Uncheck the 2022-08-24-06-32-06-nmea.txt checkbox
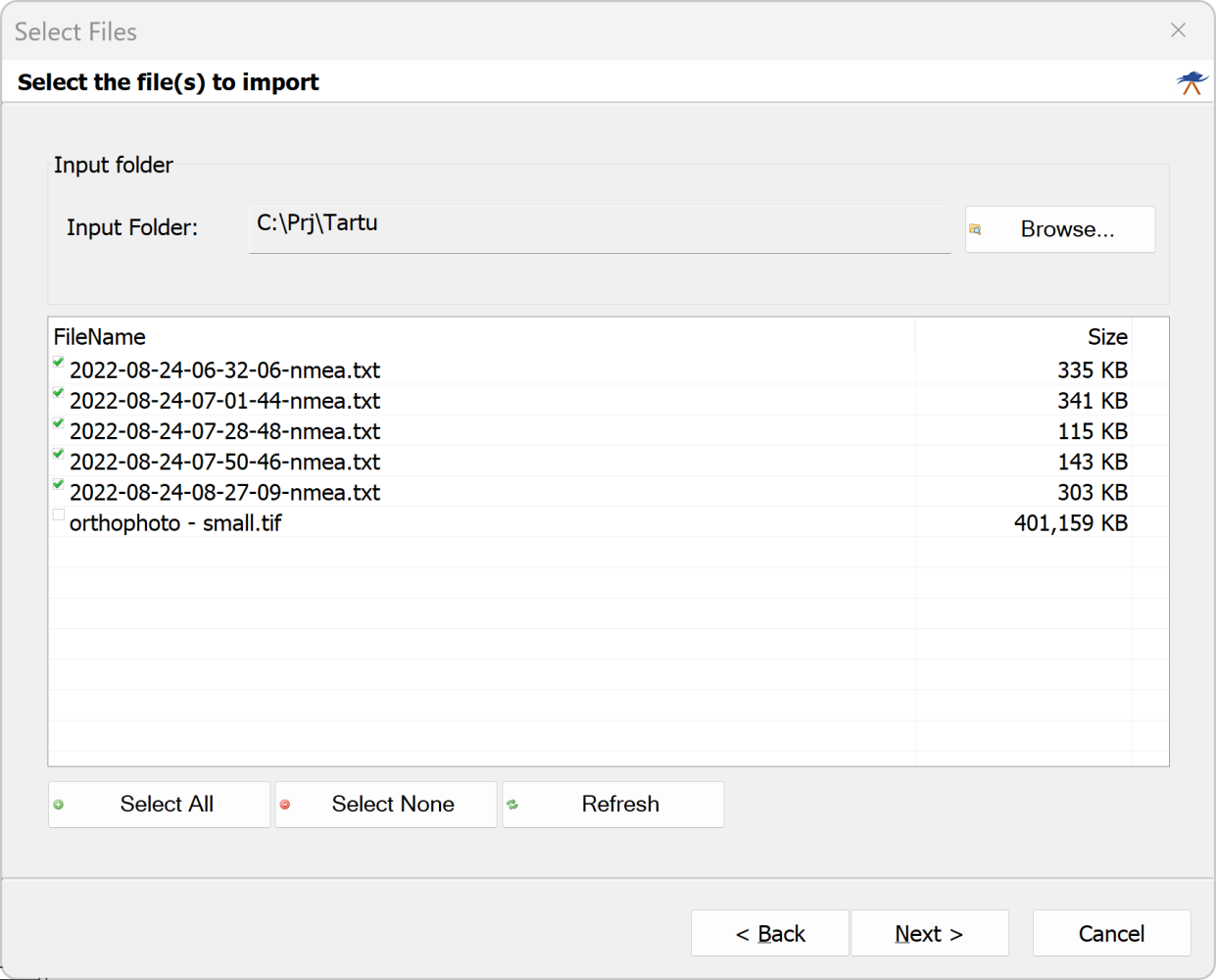The height and width of the screenshot is (980, 1216). tap(59, 363)
